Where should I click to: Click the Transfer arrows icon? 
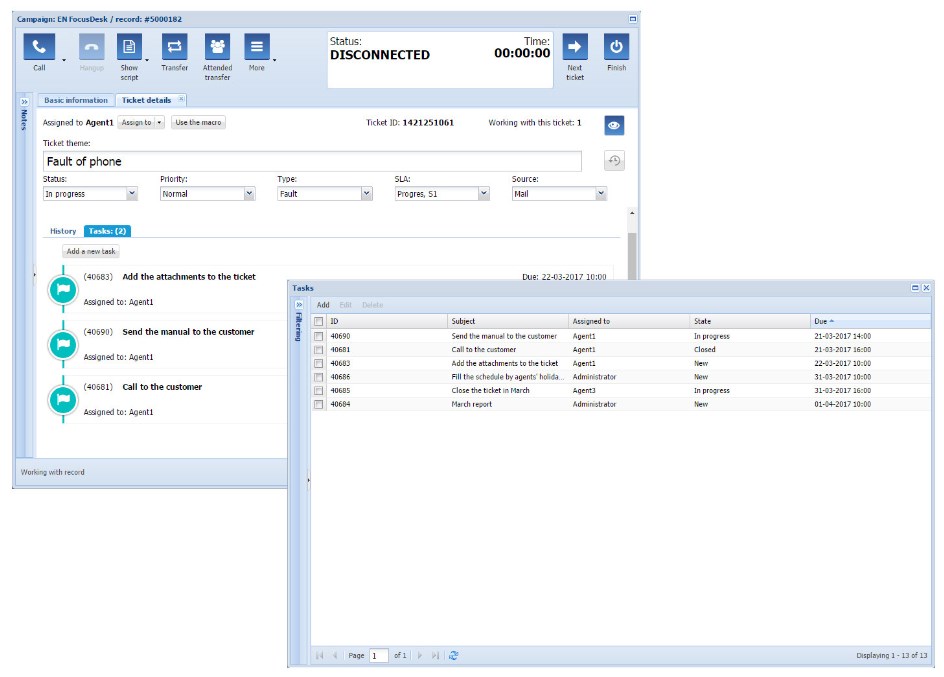174,47
